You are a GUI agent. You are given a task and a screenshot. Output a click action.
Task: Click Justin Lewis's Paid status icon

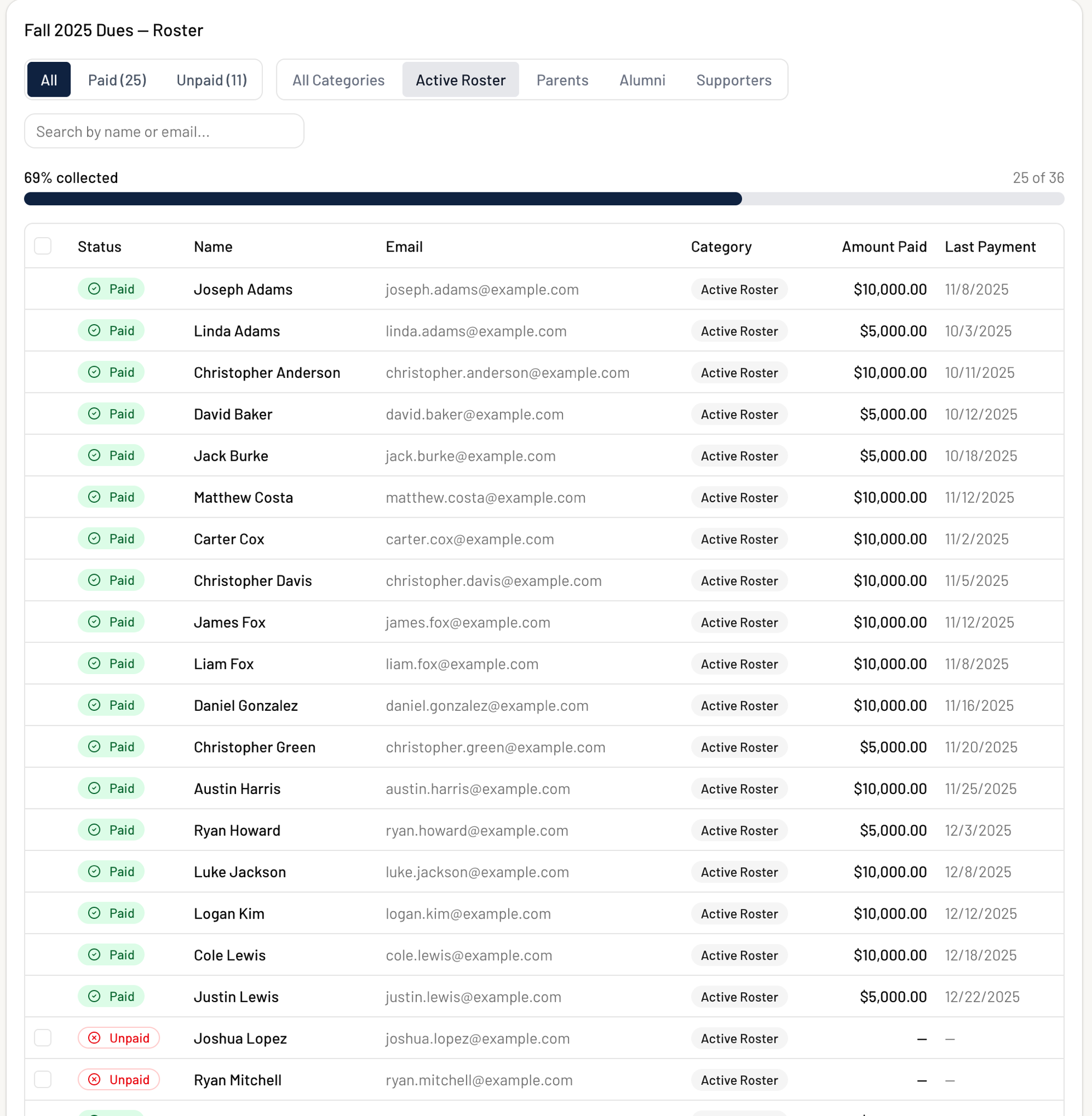click(94, 997)
